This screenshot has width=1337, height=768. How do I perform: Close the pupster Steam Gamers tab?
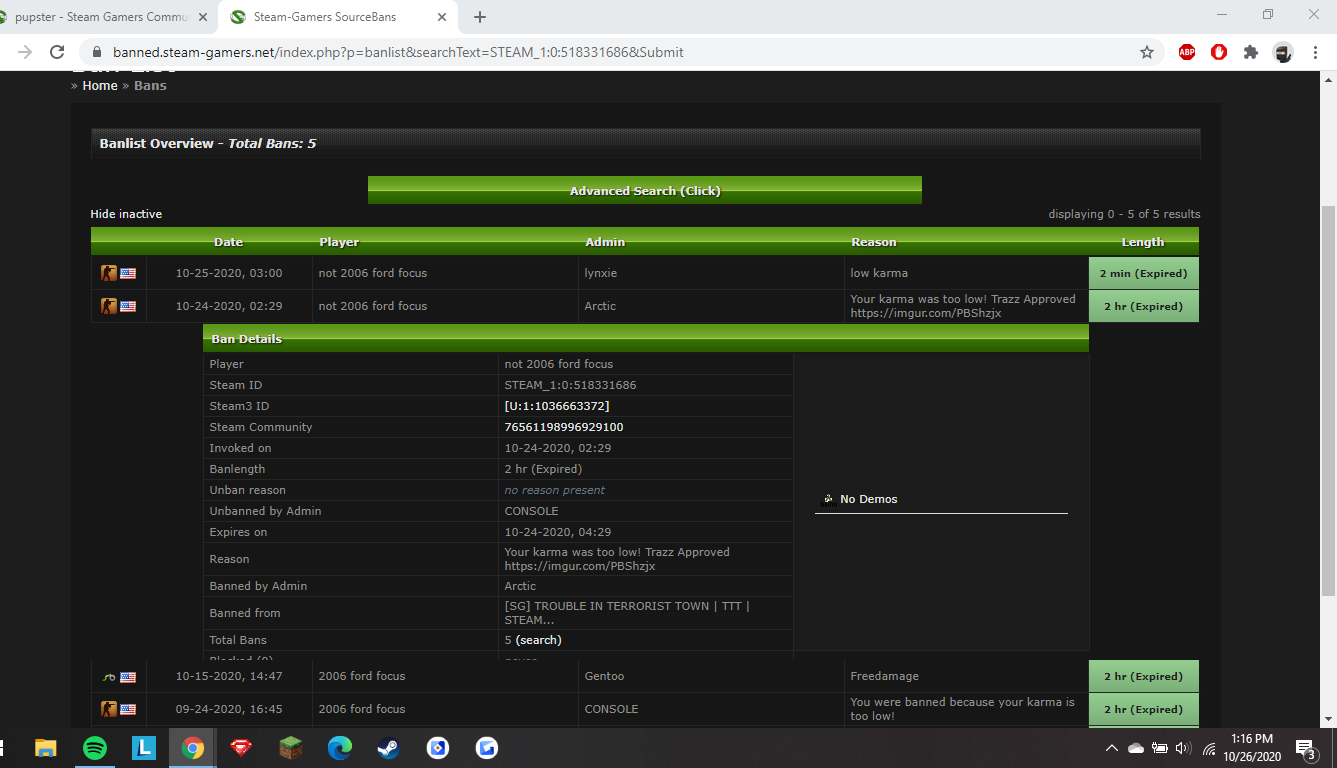click(x=203, y=17)
